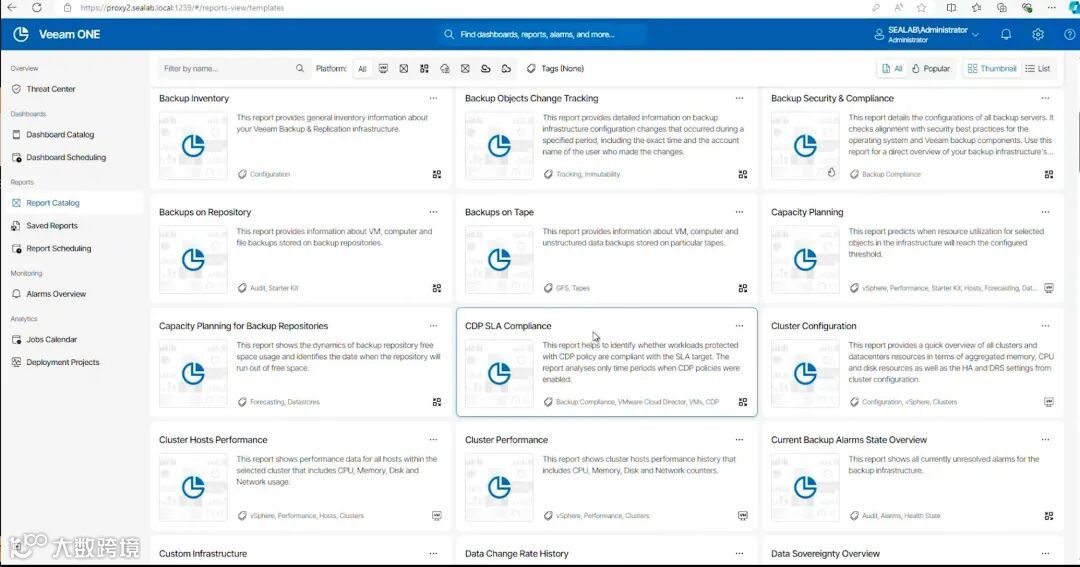
Task: Open Threat Center in the sidebar
Action: pos(50,89)
